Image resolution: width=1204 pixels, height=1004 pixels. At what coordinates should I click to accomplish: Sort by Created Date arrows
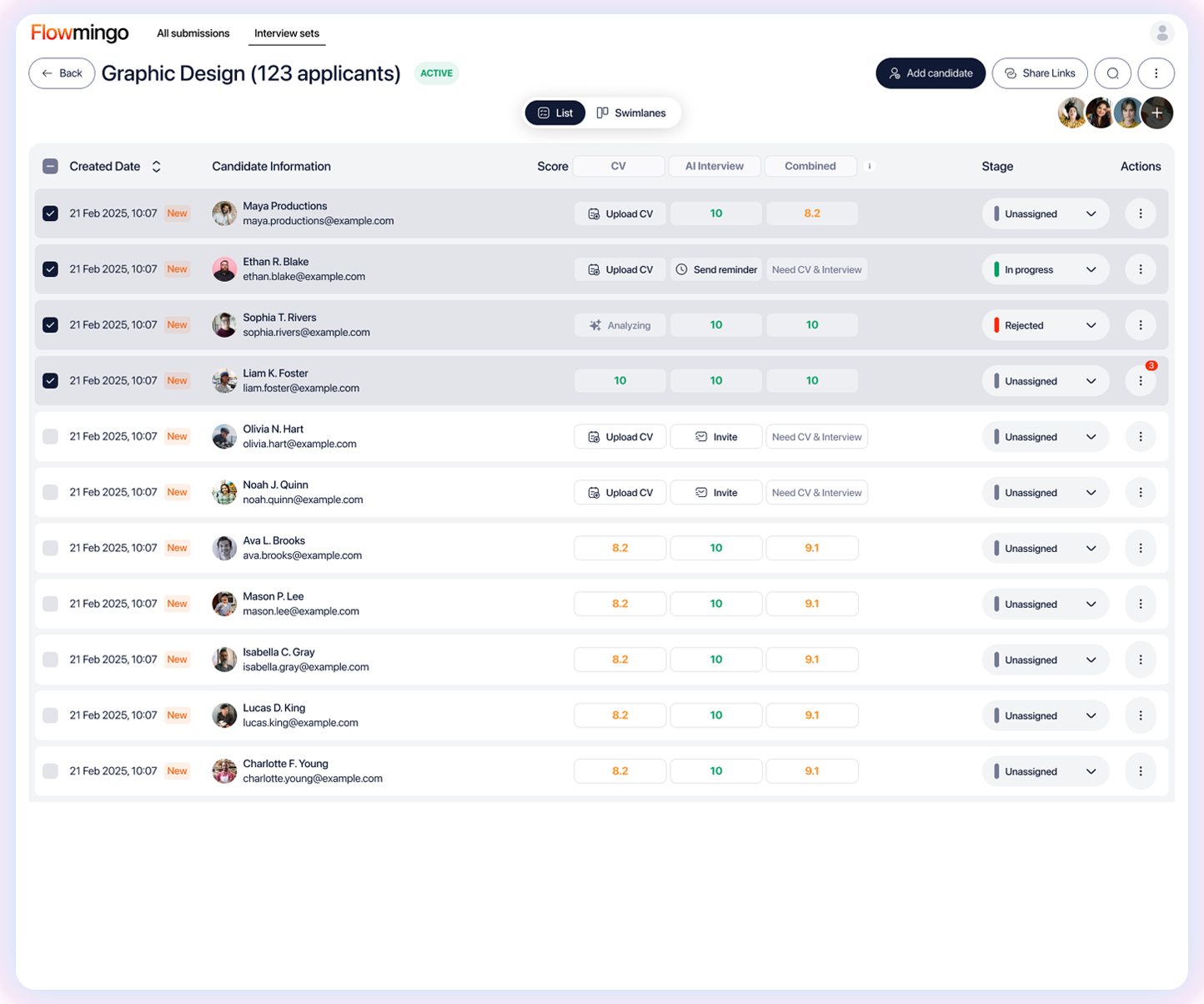point(156,167)
